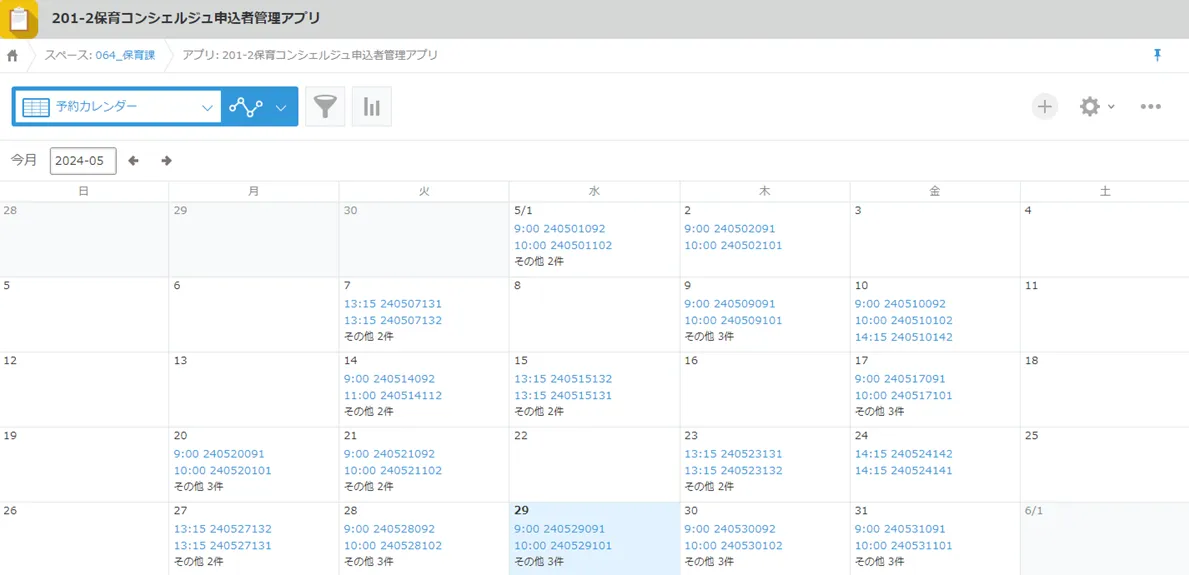The width and height of the screenshot is (1189, 575).
Task: Expand the chevron beside settings gear
Action: (x=1112, y=107)
